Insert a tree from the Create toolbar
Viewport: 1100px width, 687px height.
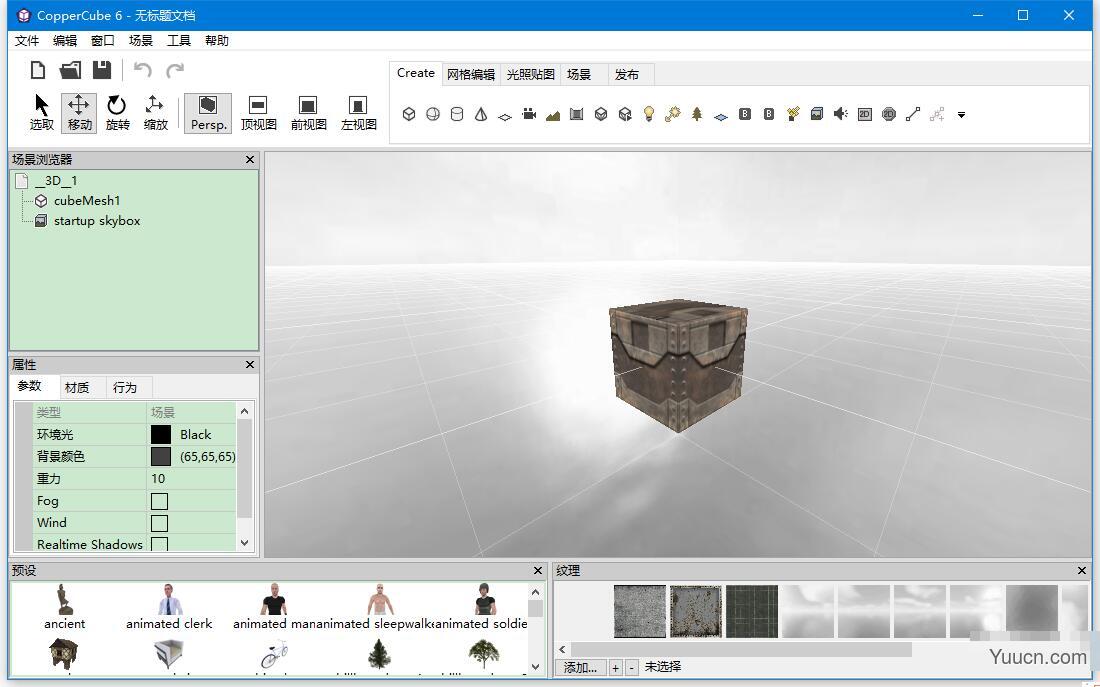pyautogui.click(x=697, y=114)
